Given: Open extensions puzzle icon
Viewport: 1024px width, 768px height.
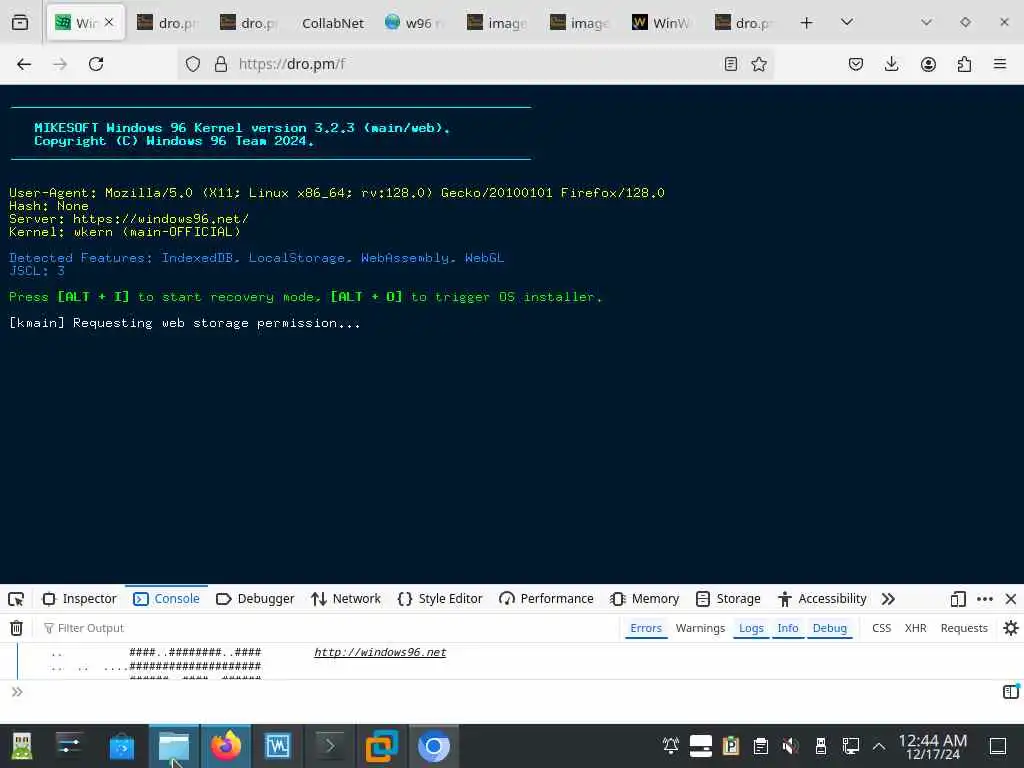Looking at the screenshot, I should pos(964,64).
